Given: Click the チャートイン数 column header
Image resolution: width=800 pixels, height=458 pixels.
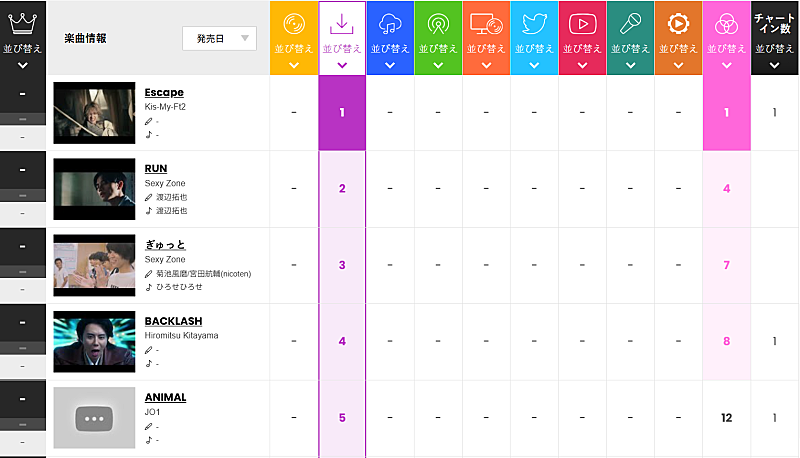Looking at the screenshot, I should click(x=774, y=24).
